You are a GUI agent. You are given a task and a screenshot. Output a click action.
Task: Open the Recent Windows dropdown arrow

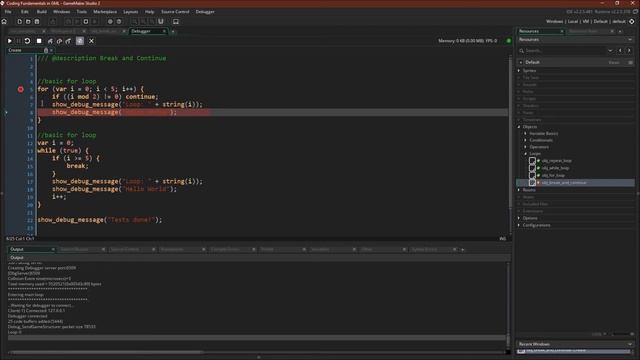click(x=630, y=344)
